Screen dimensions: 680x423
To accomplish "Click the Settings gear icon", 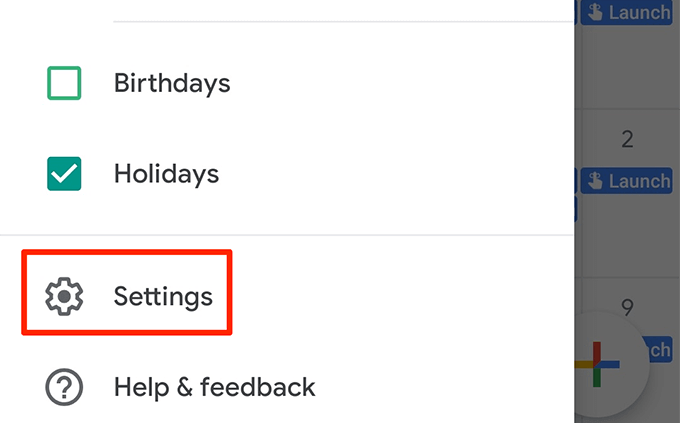I will [64, 296].
